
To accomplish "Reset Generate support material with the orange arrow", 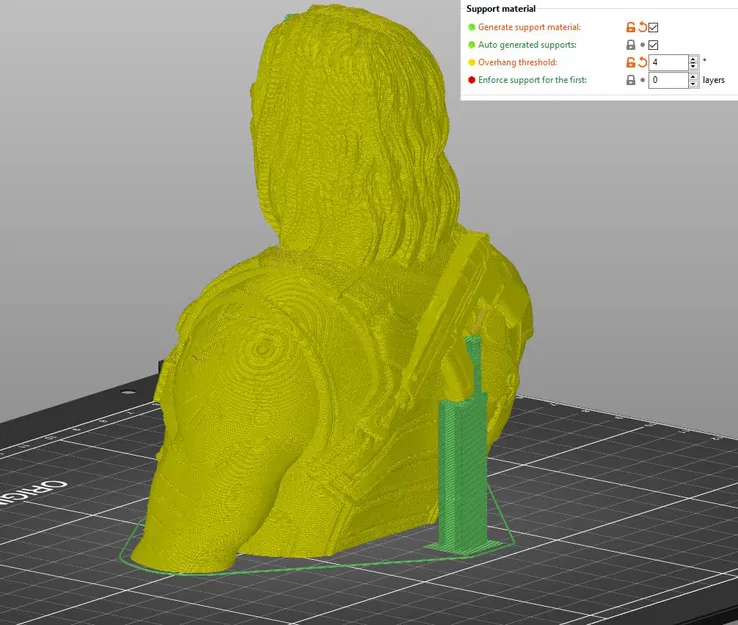I will (642, 27).
